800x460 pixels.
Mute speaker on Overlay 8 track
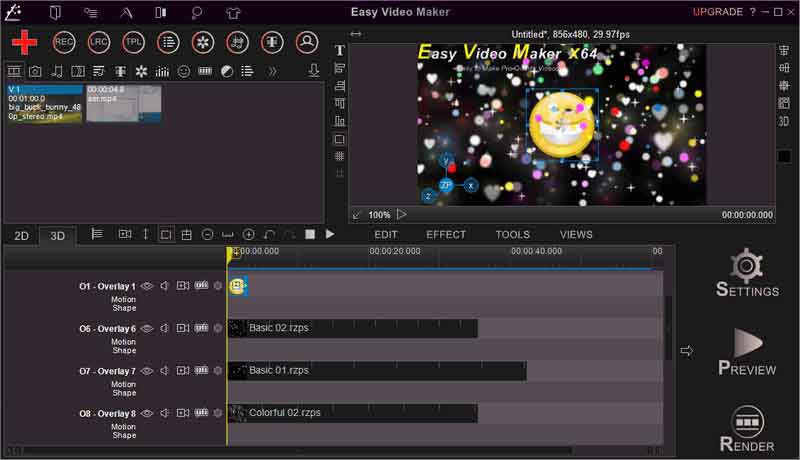point(164,413)
